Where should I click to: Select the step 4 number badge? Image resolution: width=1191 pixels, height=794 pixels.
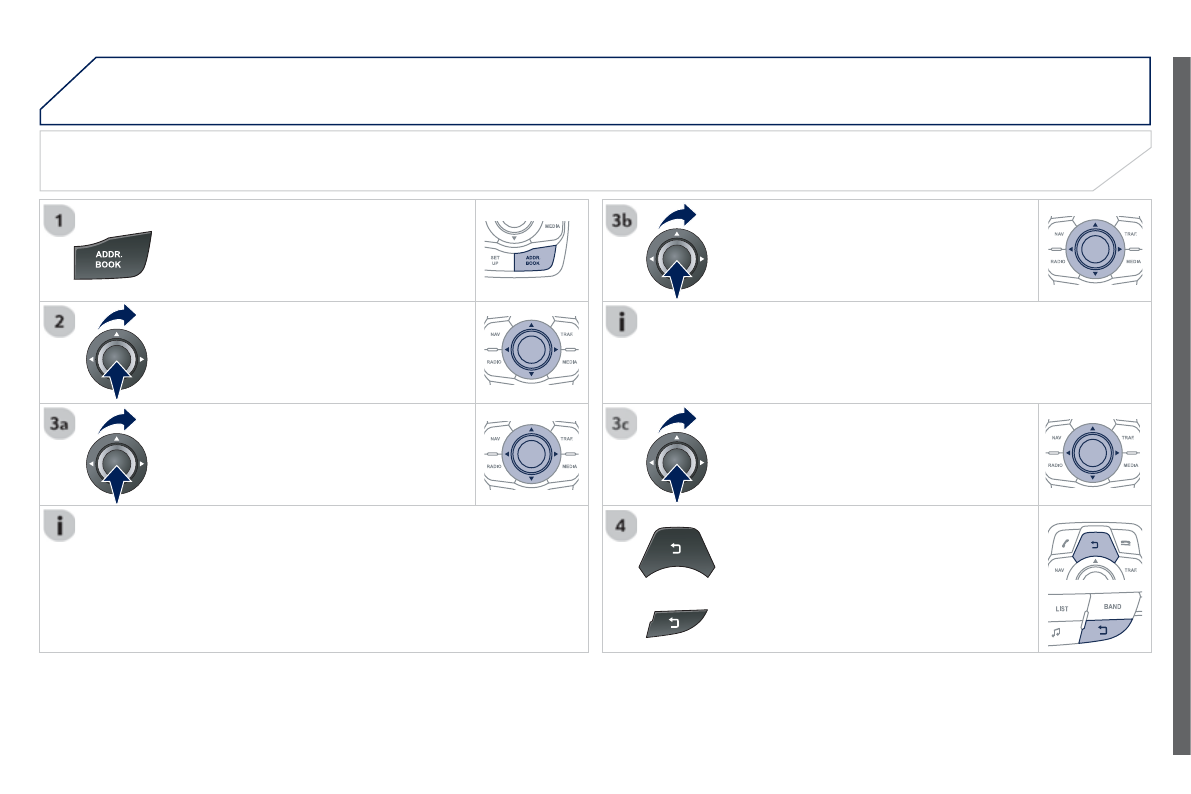pos(621,527)
